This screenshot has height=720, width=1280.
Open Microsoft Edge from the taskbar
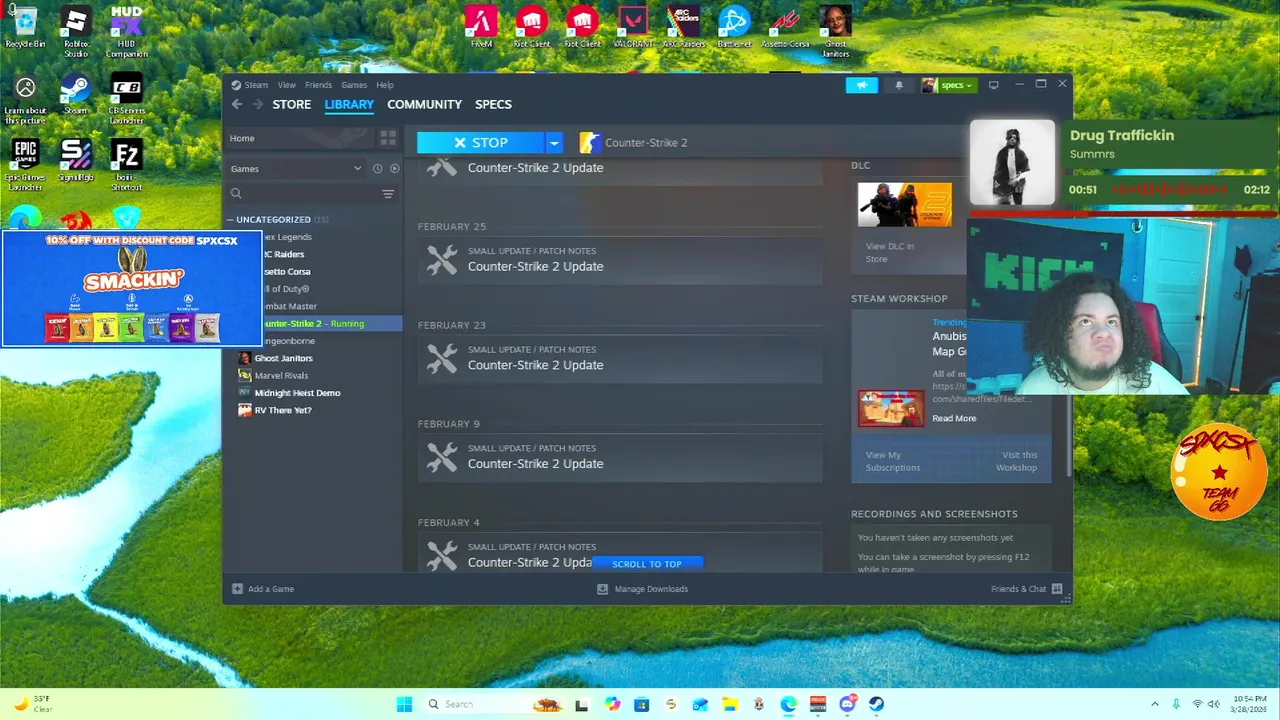788,704
